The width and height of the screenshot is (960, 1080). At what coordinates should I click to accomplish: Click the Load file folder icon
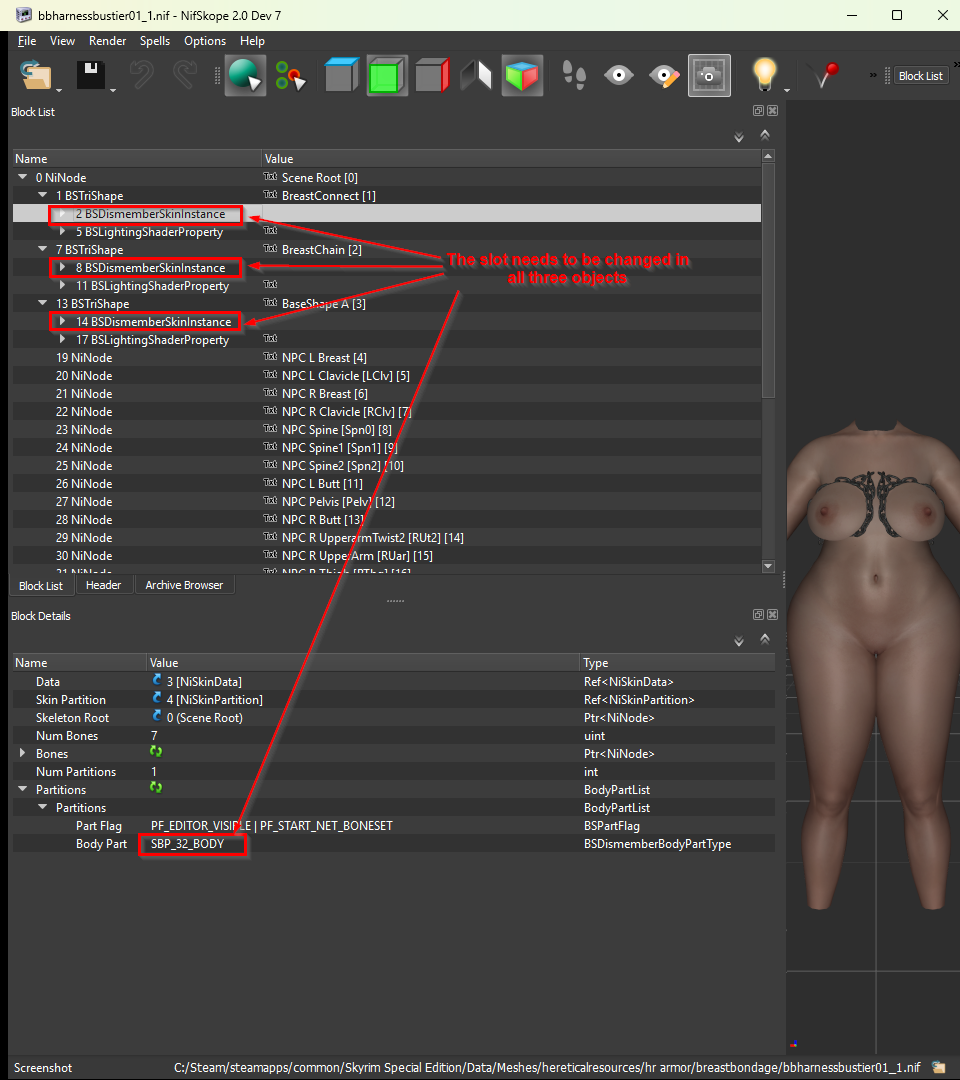point(36,74)
